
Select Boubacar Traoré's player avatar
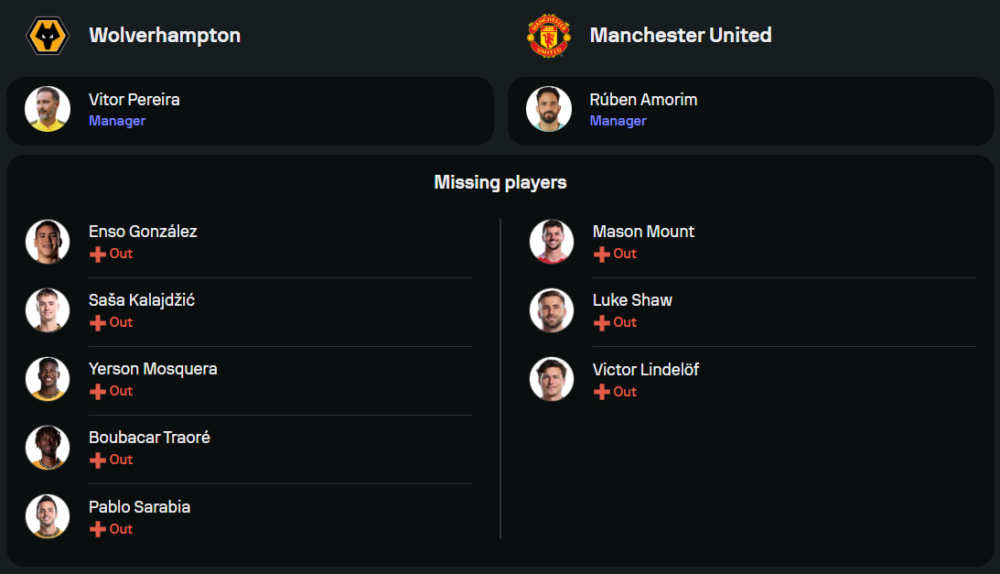[47, 448]
